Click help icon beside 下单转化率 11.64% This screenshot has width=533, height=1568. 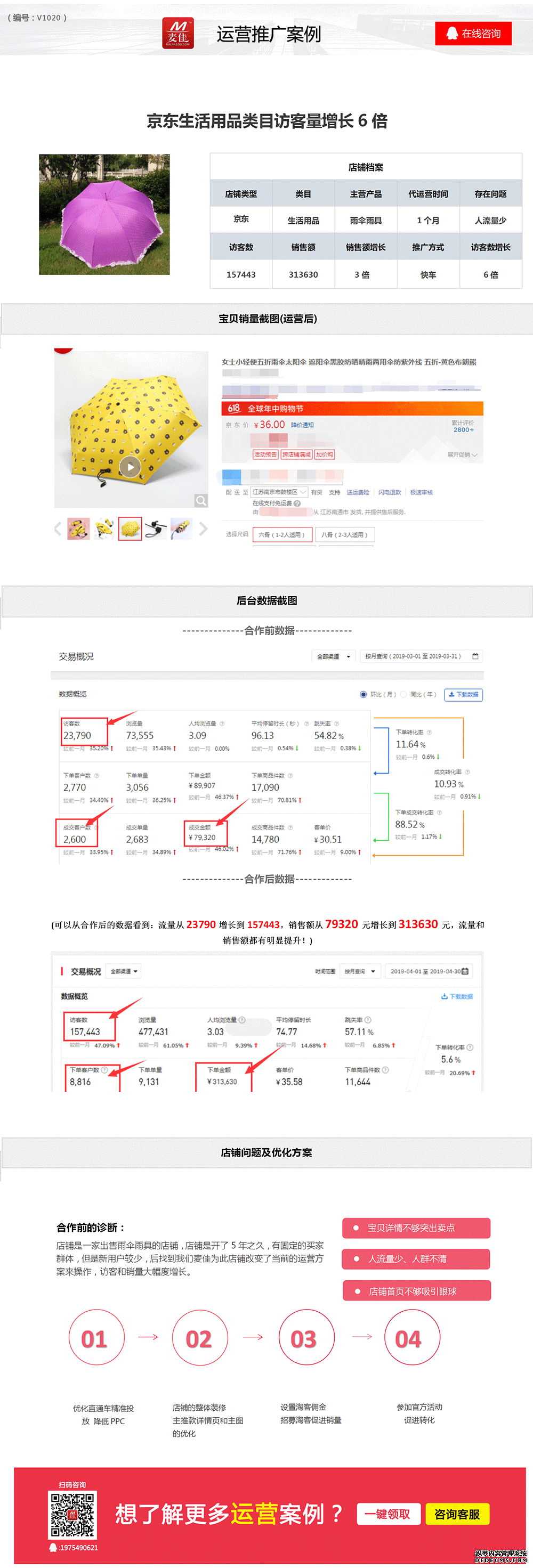point(429,732)
